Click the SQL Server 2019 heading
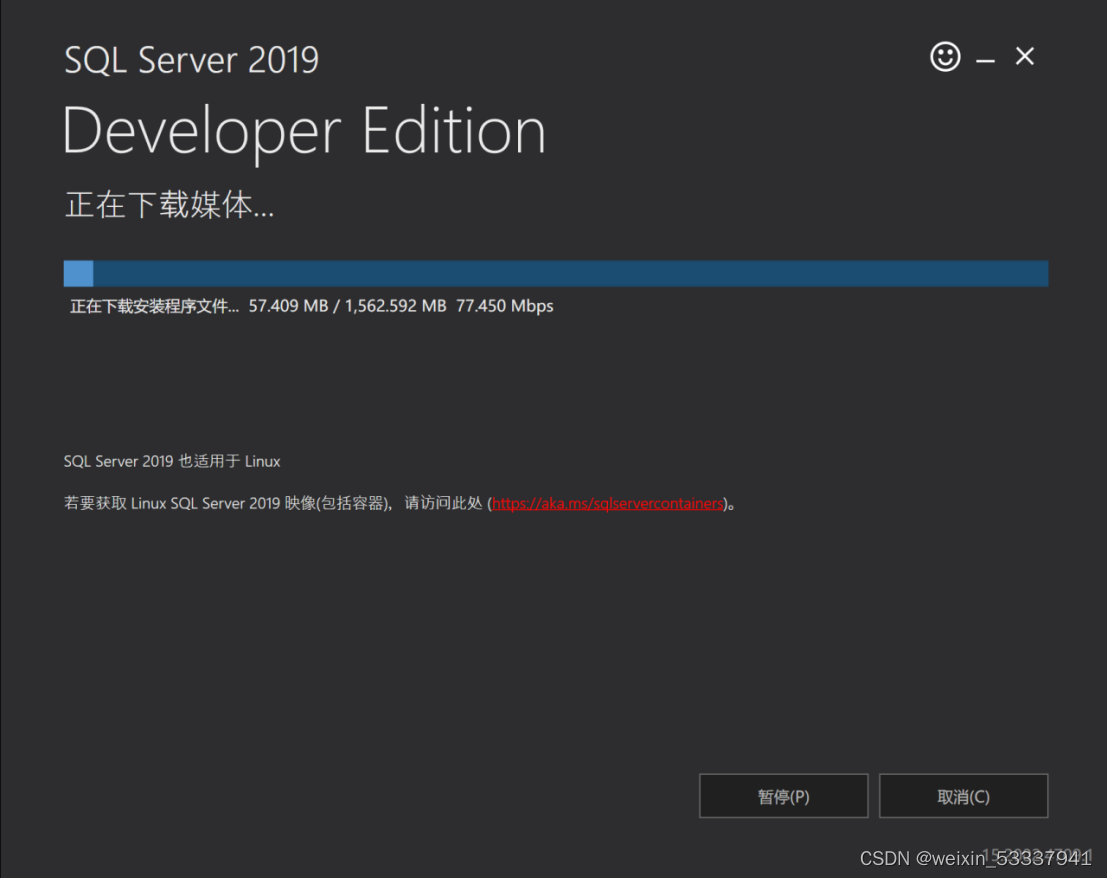This screenshot has height=878, width=1108. point(191,59)
